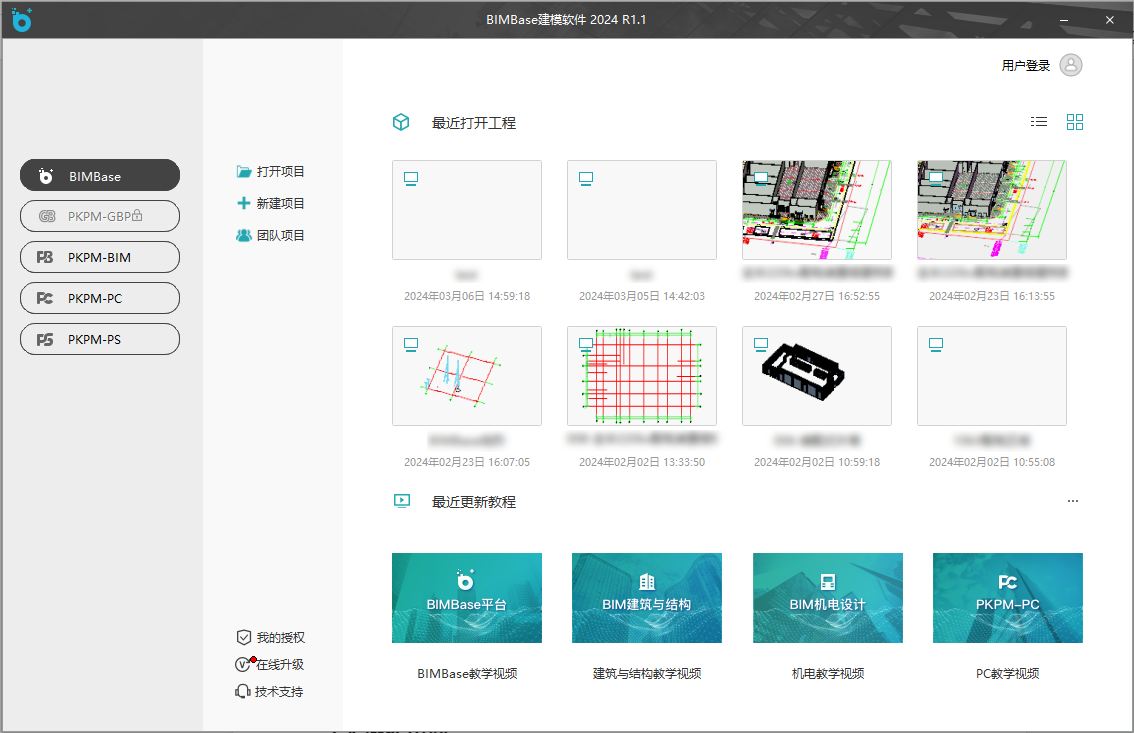This screenshot has height=733, width=1134.
Task: Open the BIM机电设计 tutorial banner
Action: coord(827,598)
